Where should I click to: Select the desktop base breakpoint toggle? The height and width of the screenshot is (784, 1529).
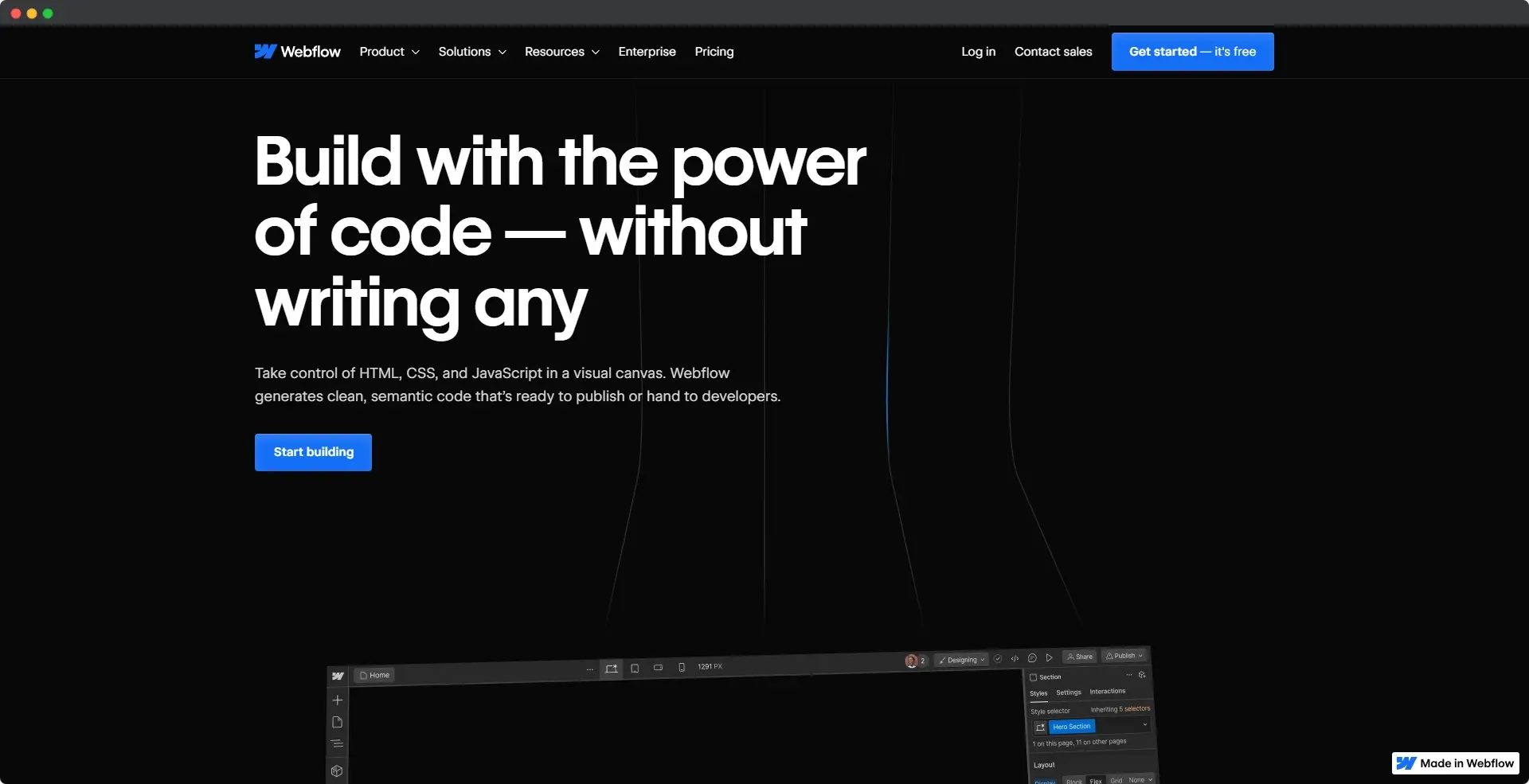611,669
